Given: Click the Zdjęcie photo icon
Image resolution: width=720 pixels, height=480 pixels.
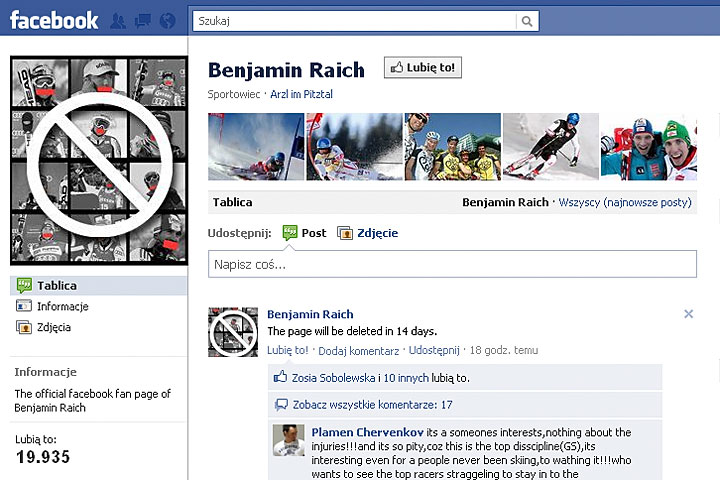Looking at the screenshot, I should point(345,233).
